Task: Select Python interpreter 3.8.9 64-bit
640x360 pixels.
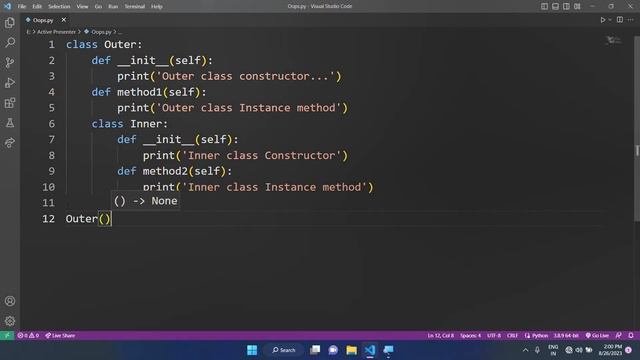Action: (566, 336)
